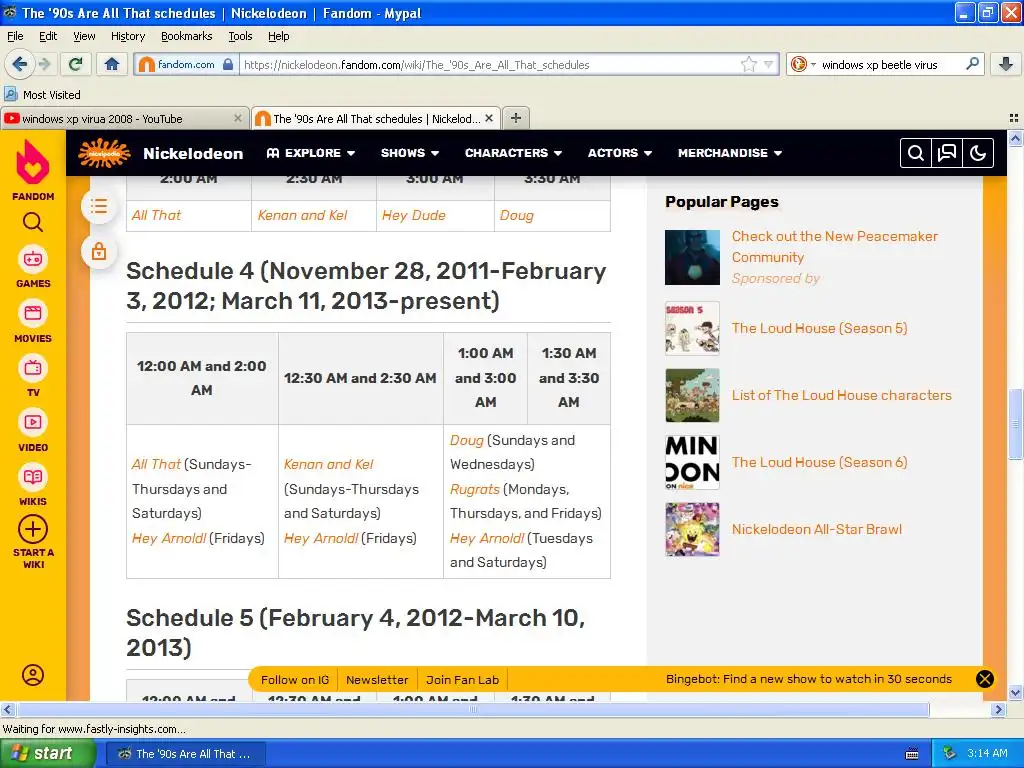Open Doug link in Schedule 4 table
This screenshot has height=768, width=1024.
tap(466, 440)
